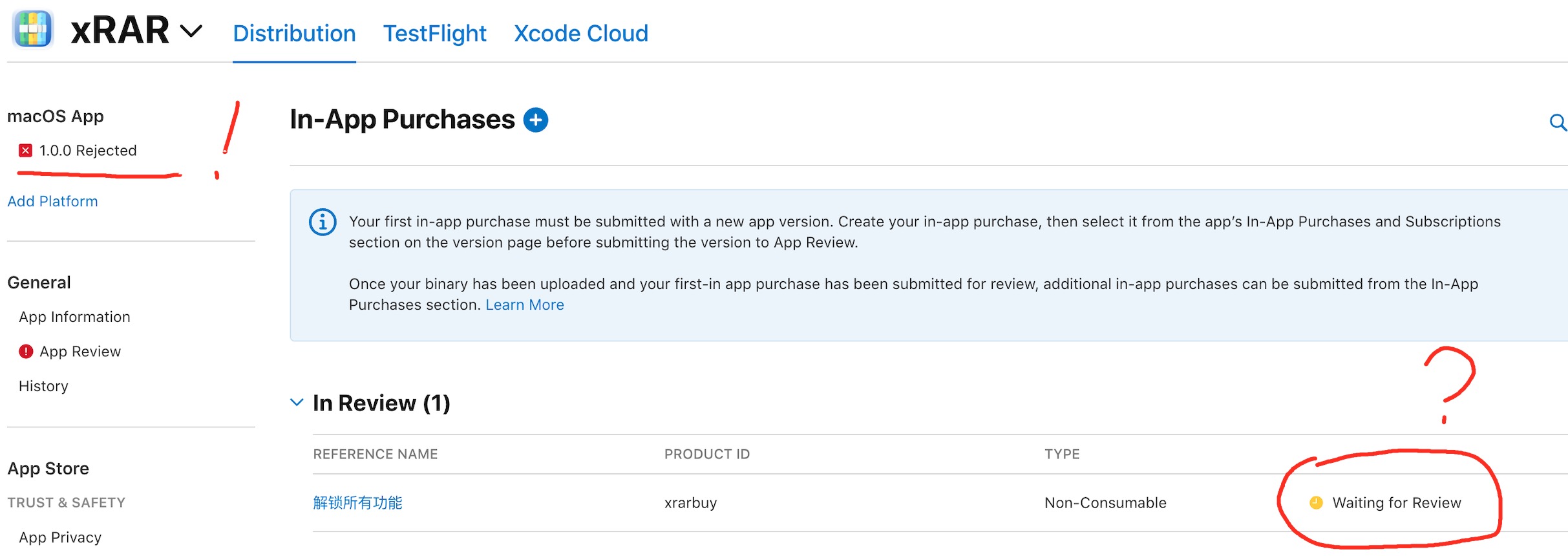Select the Distribution tab

[x=294, y=34]
